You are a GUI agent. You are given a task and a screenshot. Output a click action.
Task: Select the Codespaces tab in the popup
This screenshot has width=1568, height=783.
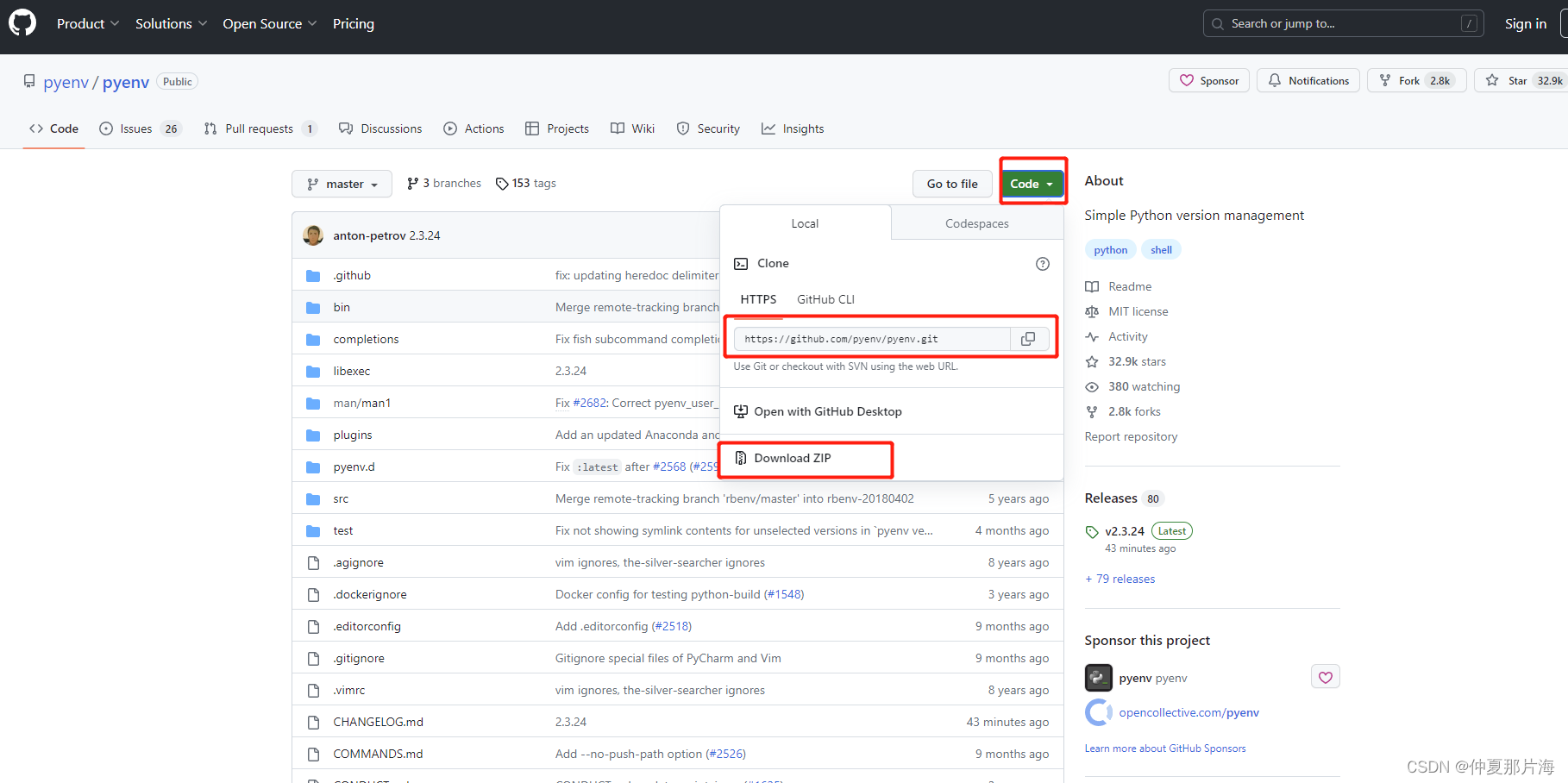(x=977, y=223)
